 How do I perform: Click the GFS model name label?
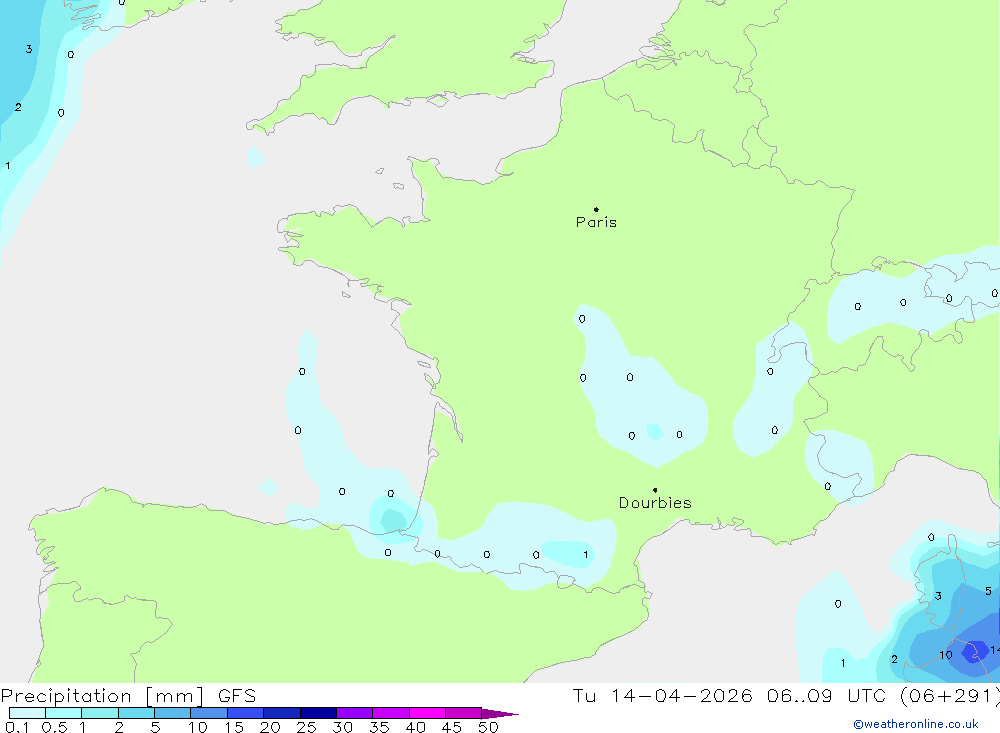237,696
